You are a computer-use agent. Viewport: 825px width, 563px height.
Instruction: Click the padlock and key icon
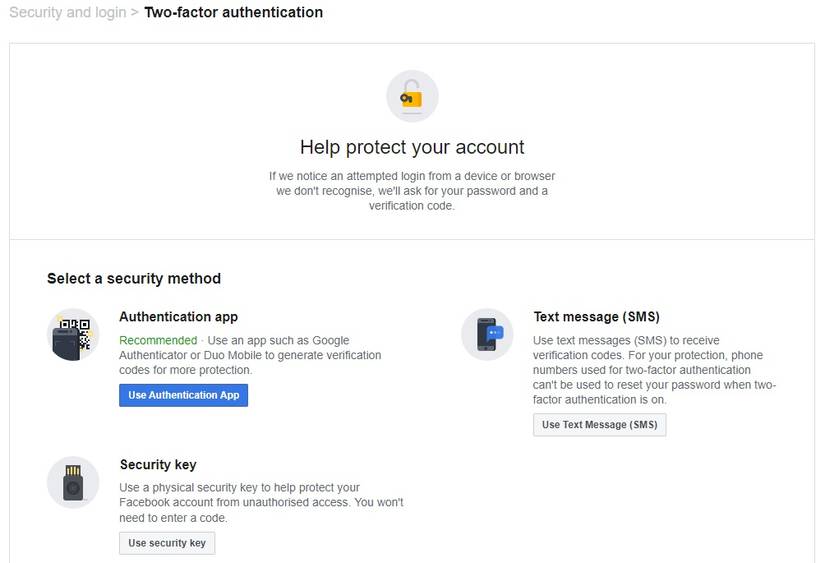[x=412, y=97]
